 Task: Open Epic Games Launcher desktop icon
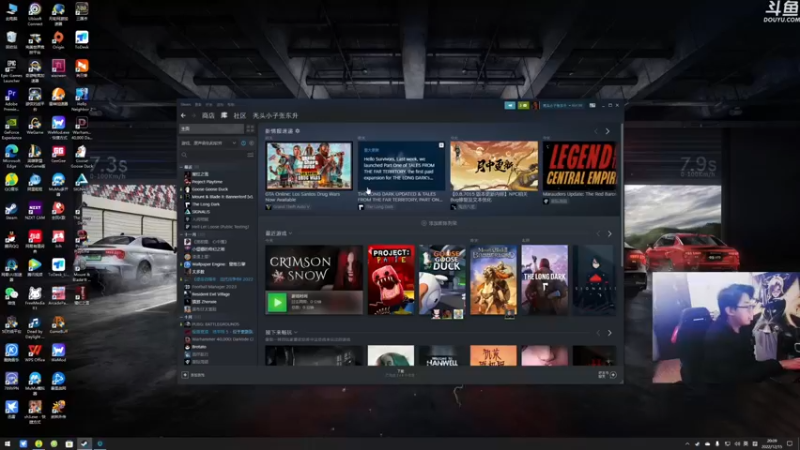(11, 72)
